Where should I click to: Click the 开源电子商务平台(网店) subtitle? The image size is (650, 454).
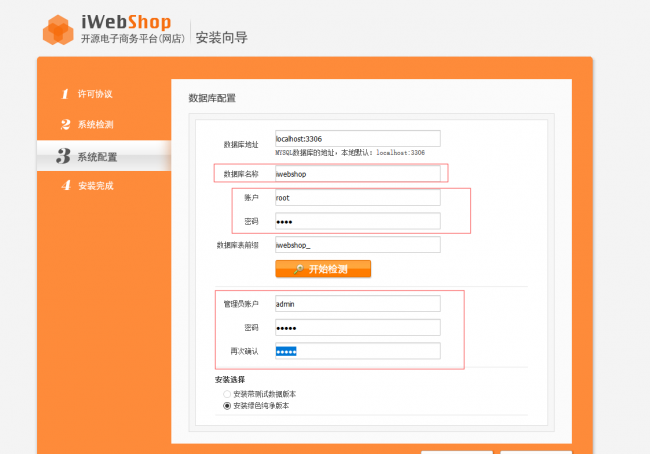tap(133, 39)
